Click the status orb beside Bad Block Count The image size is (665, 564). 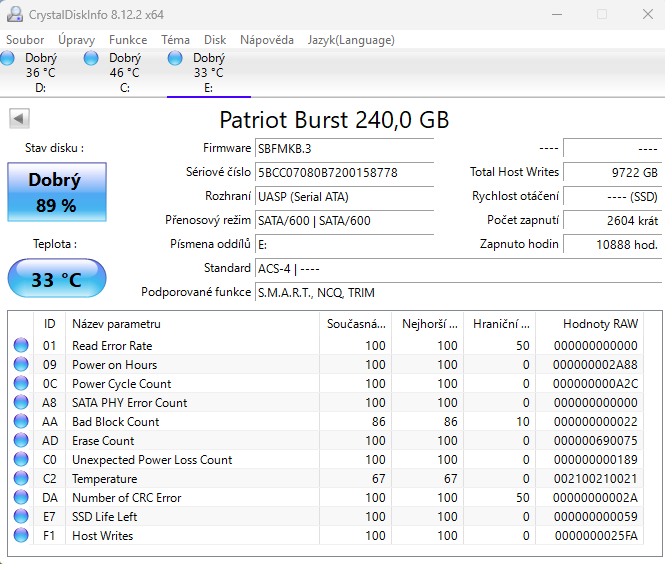pyautogui.click(x=21, y=422)
